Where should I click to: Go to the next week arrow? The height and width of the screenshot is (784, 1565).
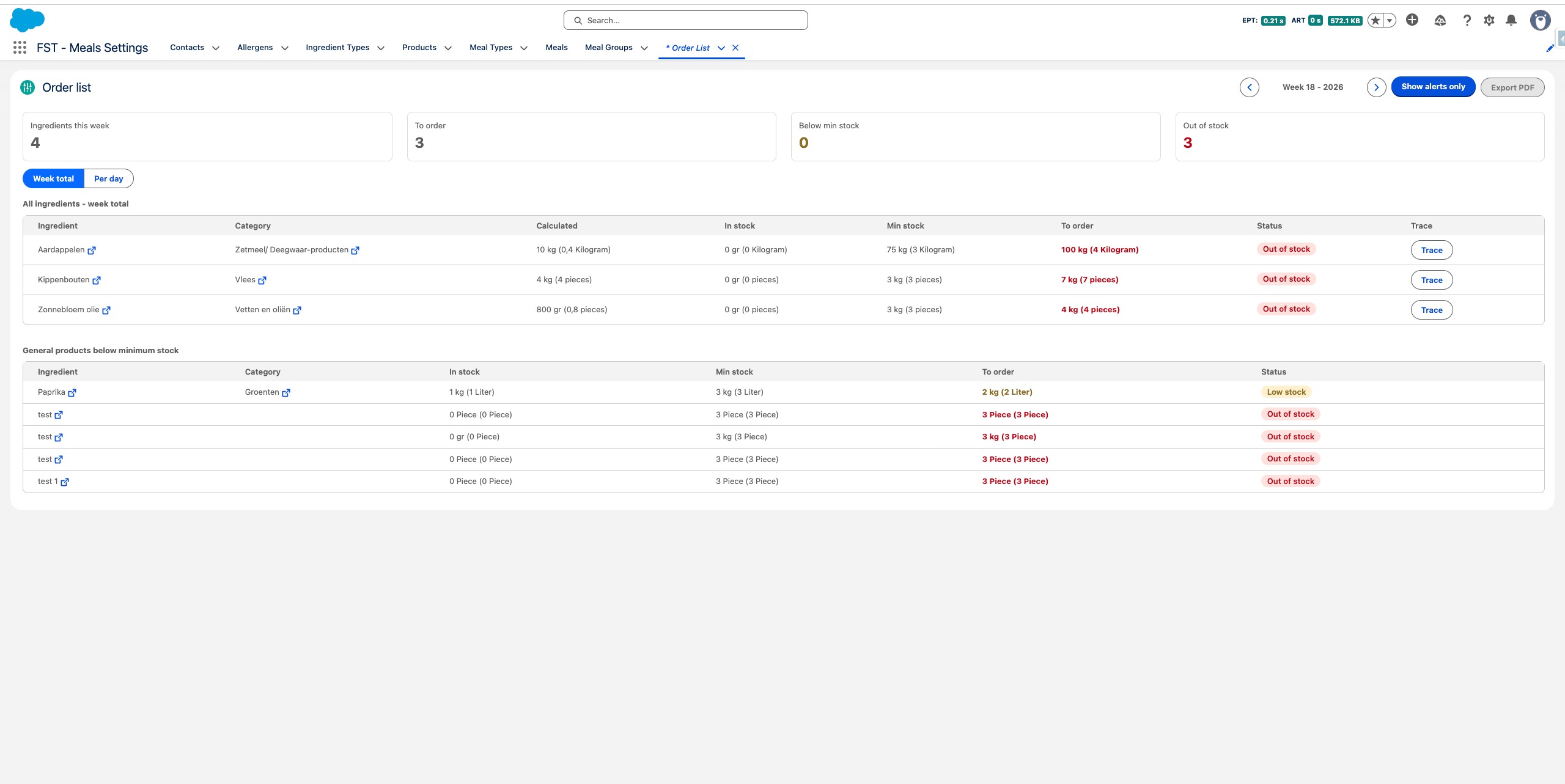(1376, 87)
